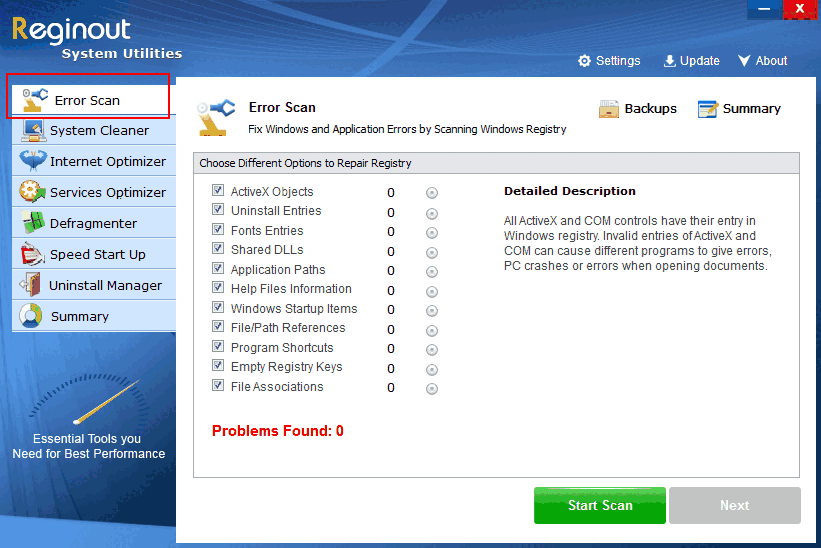Click the Services Optimizer gear icon
This screenshot has width=821, height=548.
tap(32, 192)
